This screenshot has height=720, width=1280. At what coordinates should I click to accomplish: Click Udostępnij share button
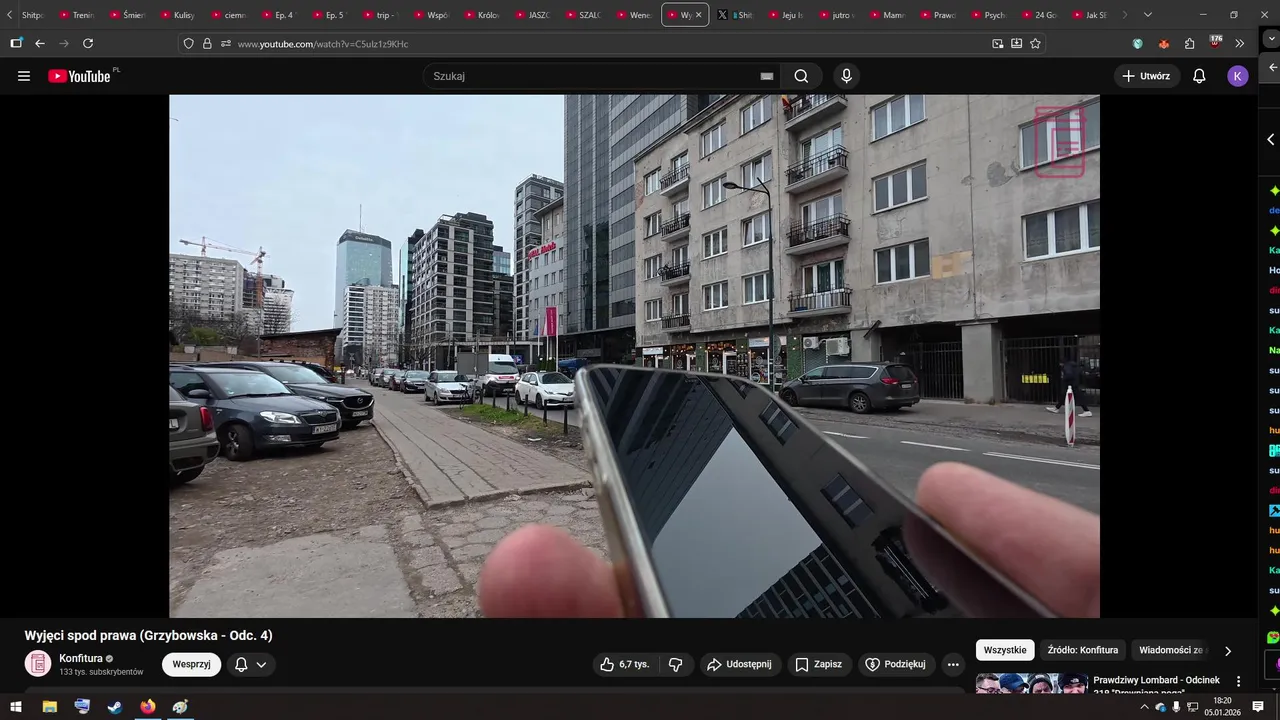click(x=739, y=664)
